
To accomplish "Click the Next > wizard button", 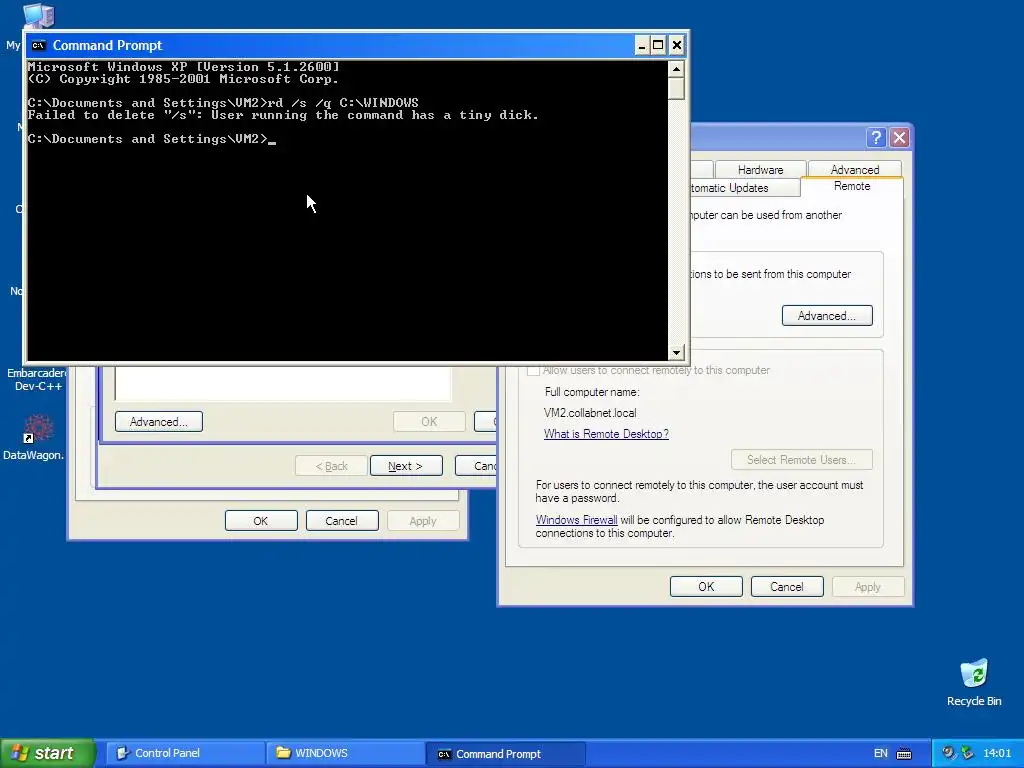I will pos(406,466).
